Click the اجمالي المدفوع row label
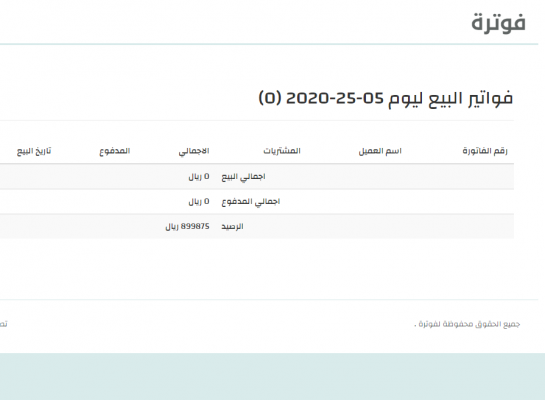Screen dimensions: 545x400 click(x=251, y=202)
